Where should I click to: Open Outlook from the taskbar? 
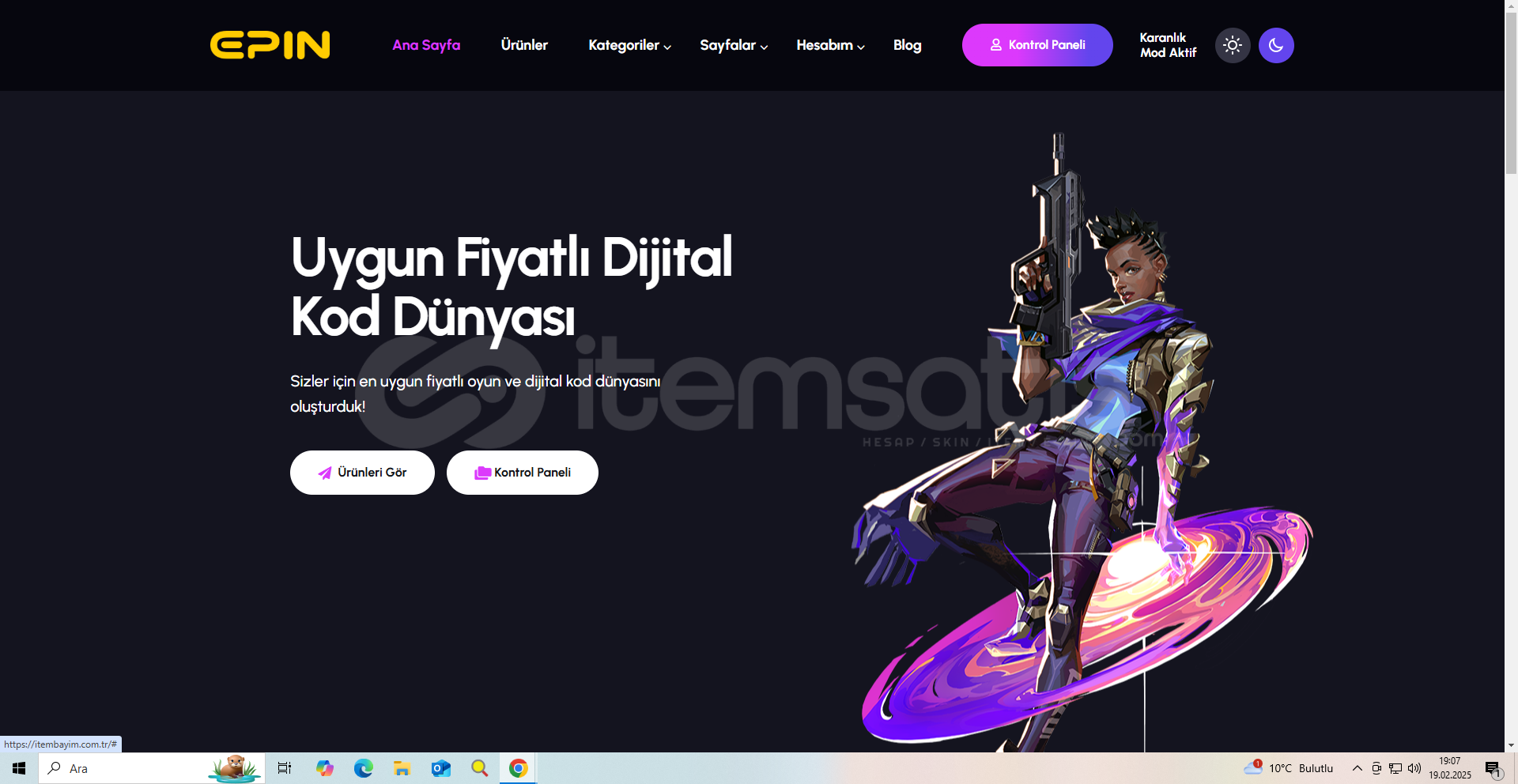pos(440,768)
